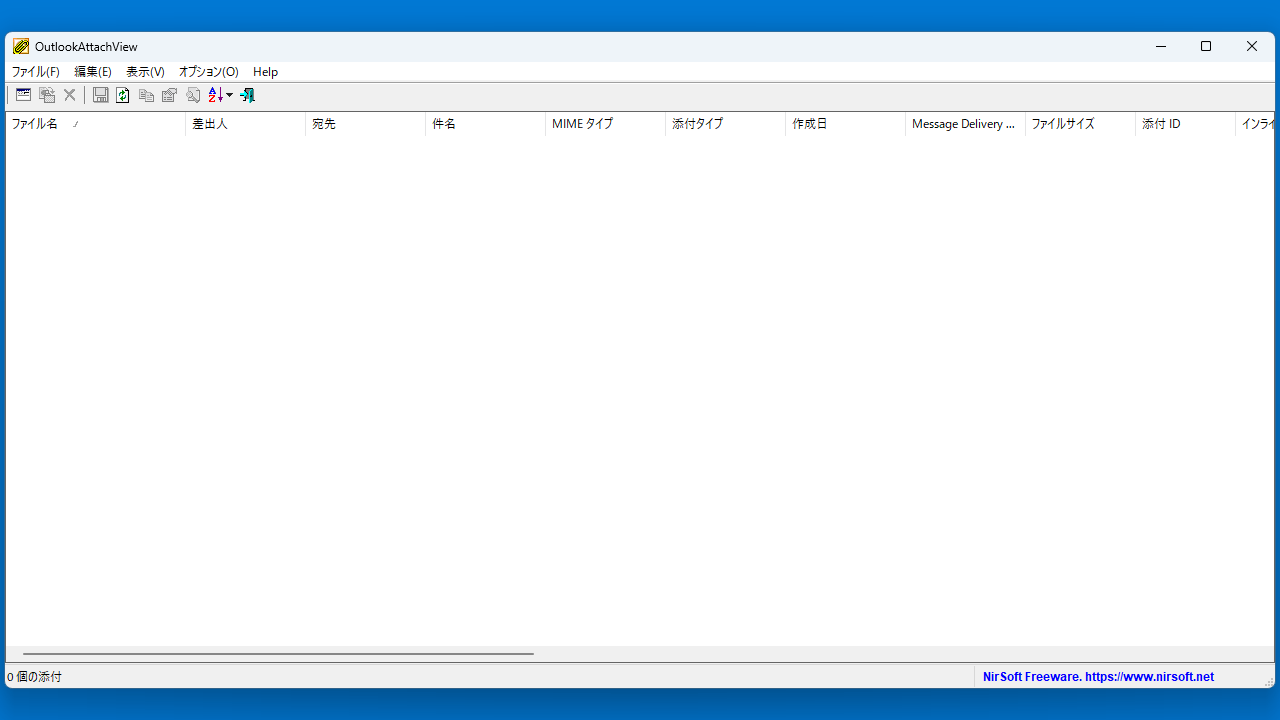Click the find magnifier toolbar icon
The height and width of the screenshot is (720, 1280).
[193, 95]
